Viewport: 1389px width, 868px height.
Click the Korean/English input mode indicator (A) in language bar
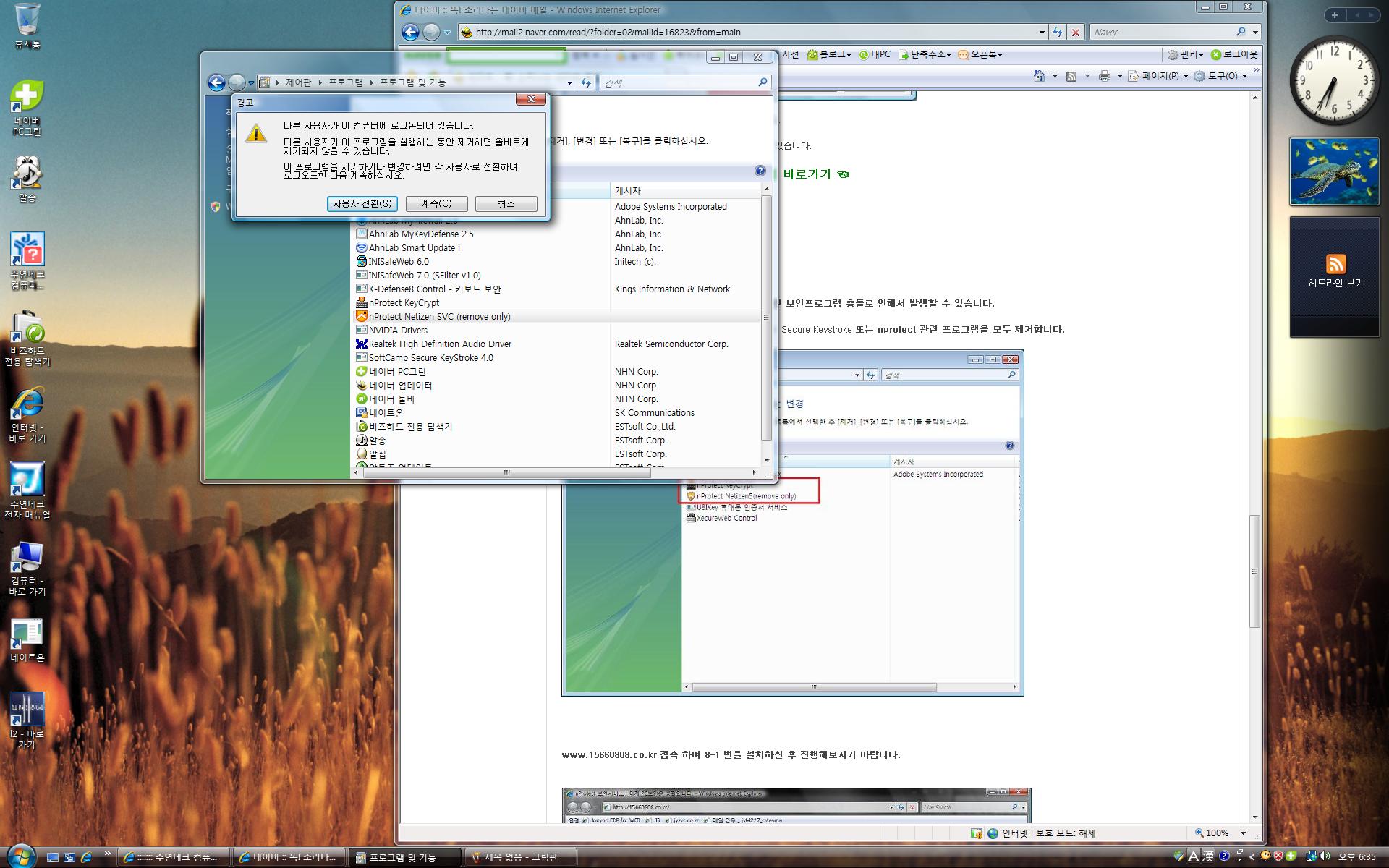(1194, 856)
